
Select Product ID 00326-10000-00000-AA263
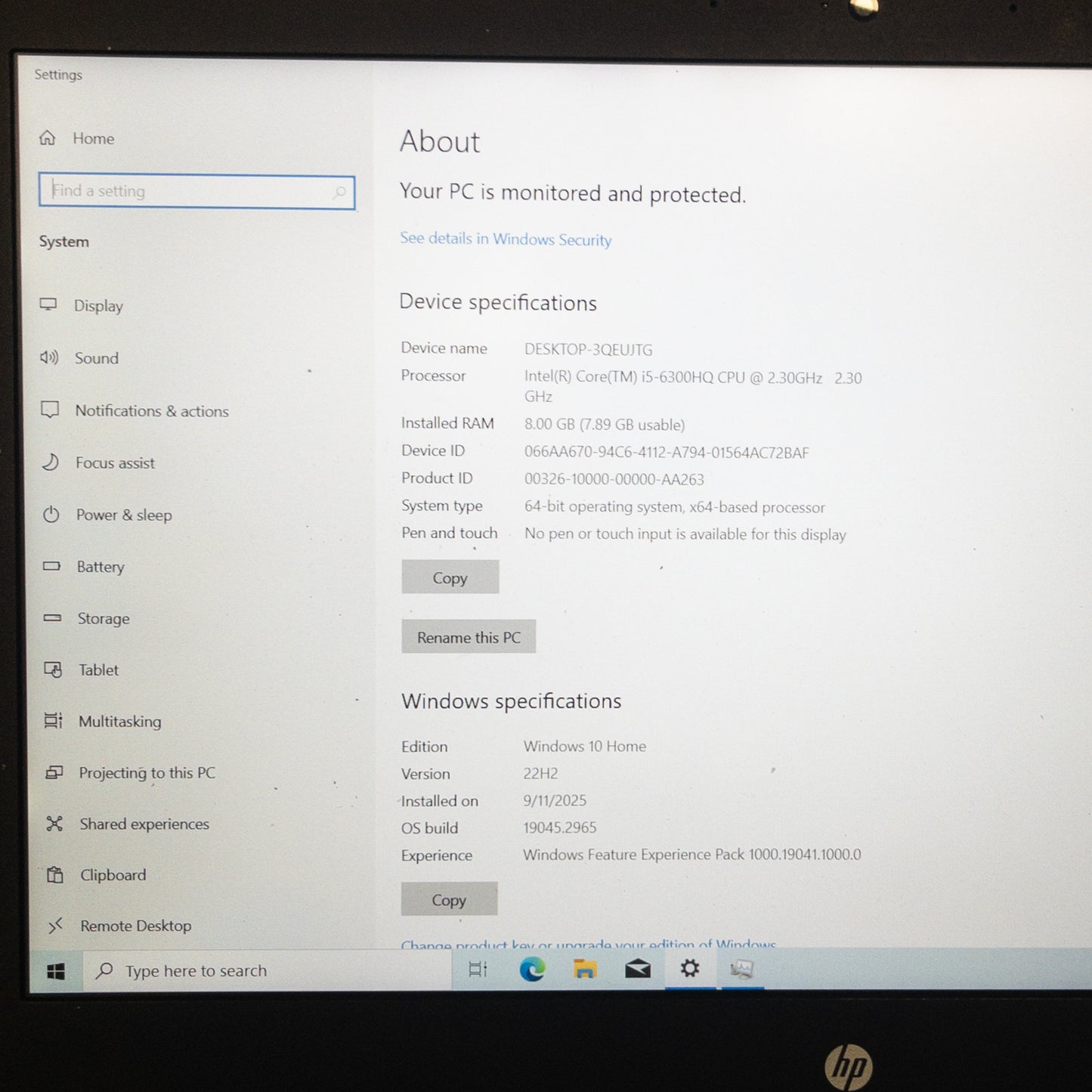pyautogui.click(x=614, y=479)
